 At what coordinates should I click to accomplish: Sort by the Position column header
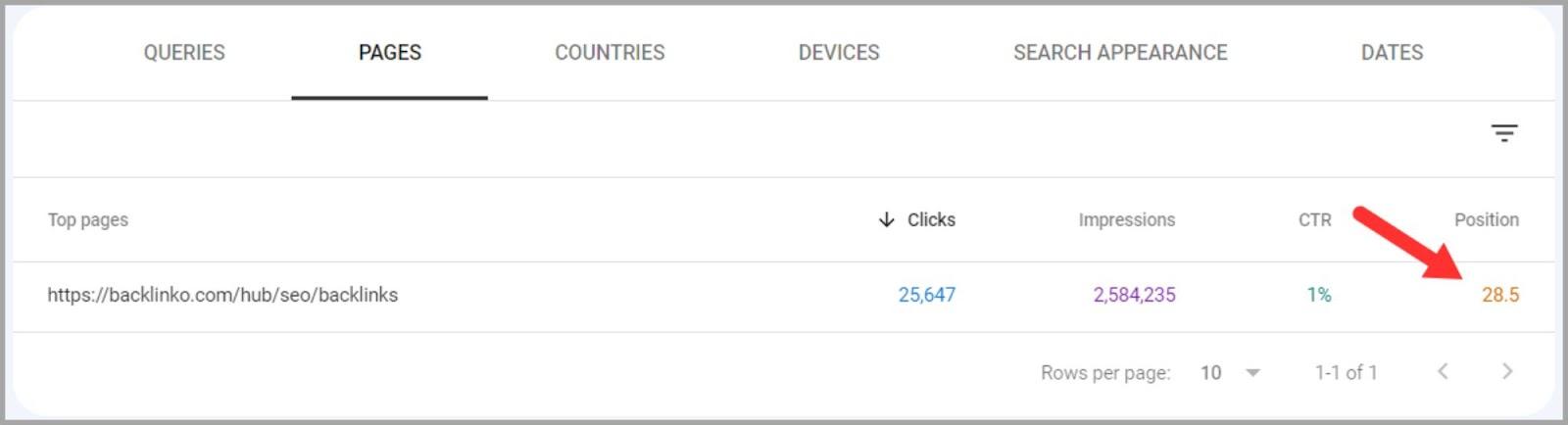tap(1486, 220)
